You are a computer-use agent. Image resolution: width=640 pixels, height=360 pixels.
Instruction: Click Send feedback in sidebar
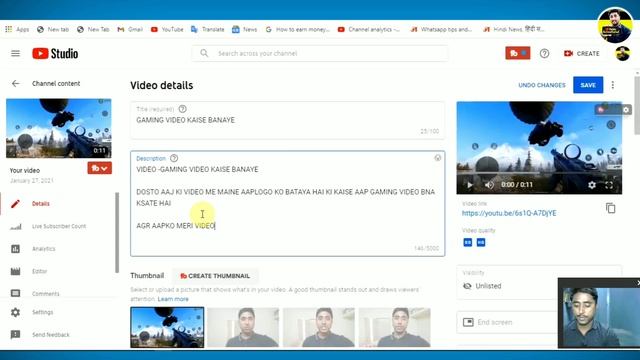[x=51, y=335]
